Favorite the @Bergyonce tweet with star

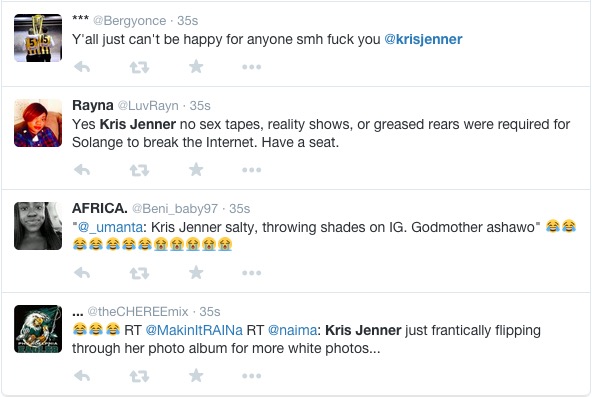pyautogui.click(x=196, y=67)
